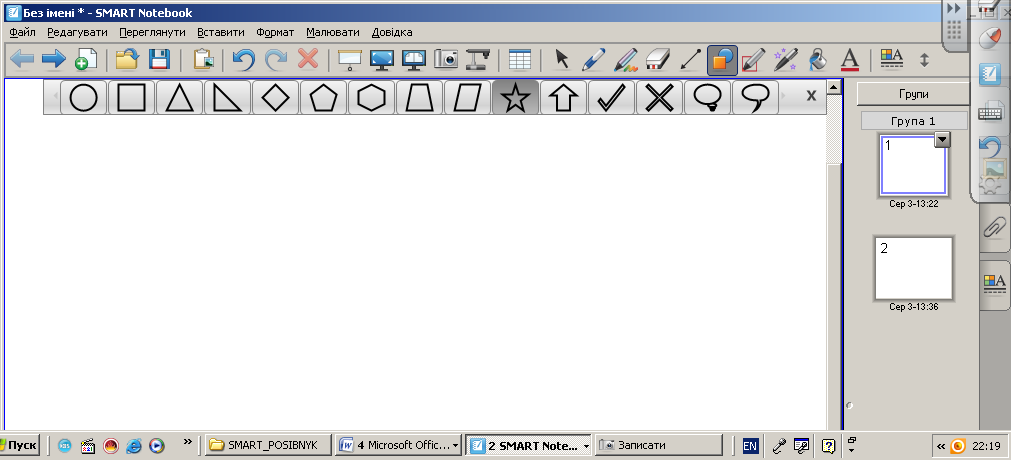The image size is (1011, 460).
Task: Choose the right triangle shape
Action: point(228,98)
